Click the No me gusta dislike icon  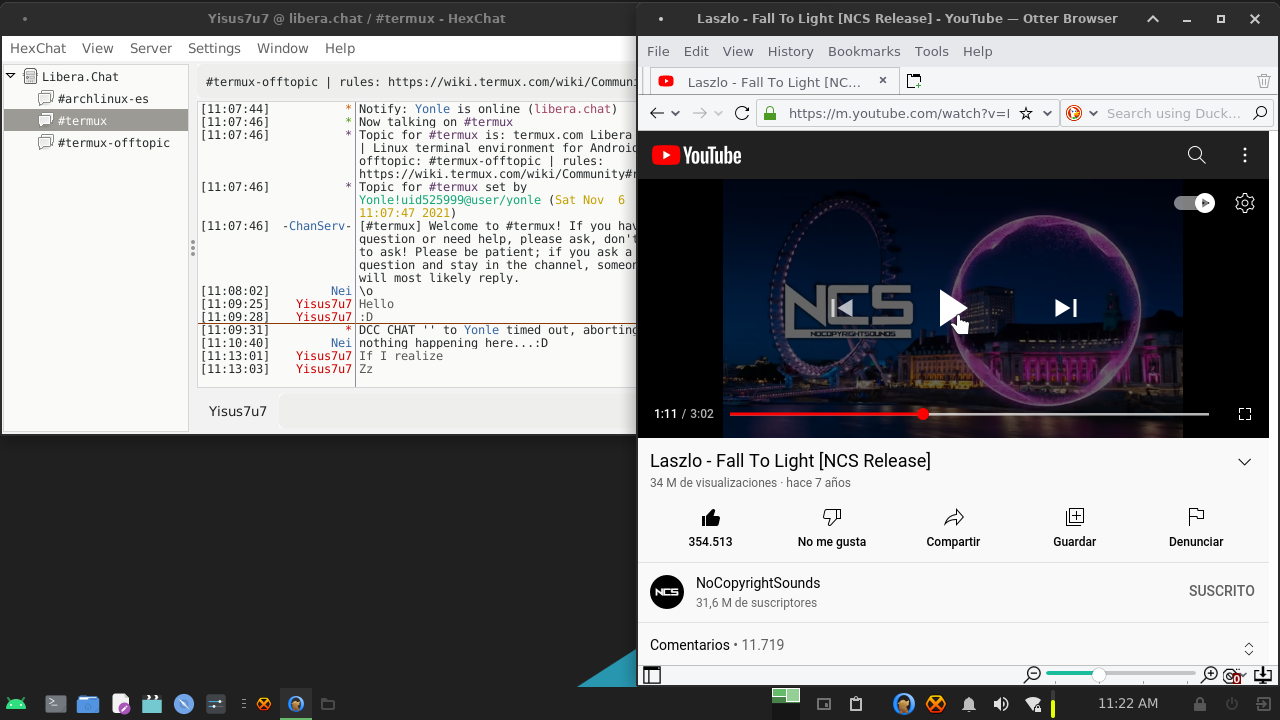(832, 517)
